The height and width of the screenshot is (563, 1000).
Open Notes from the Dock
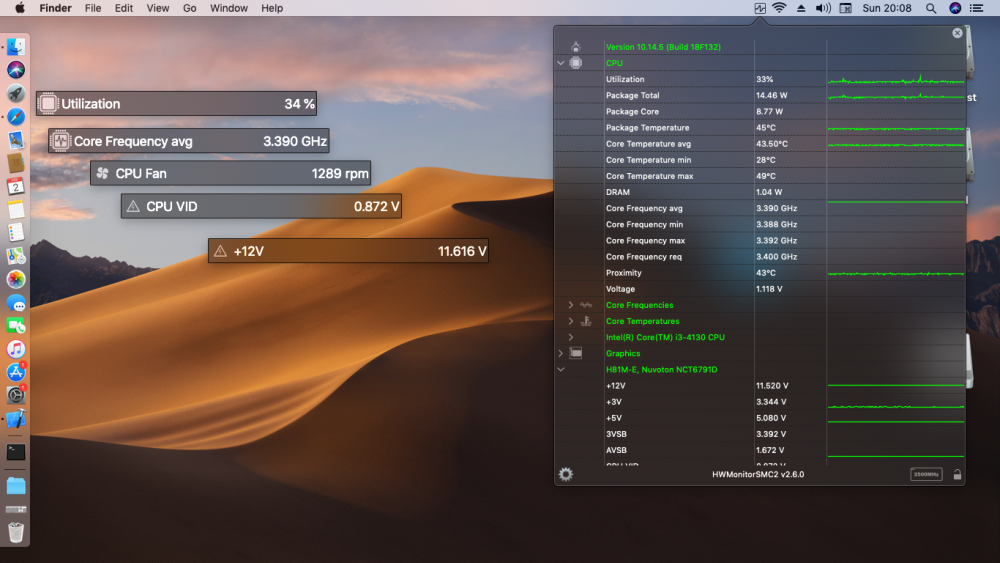pos(16,209)
